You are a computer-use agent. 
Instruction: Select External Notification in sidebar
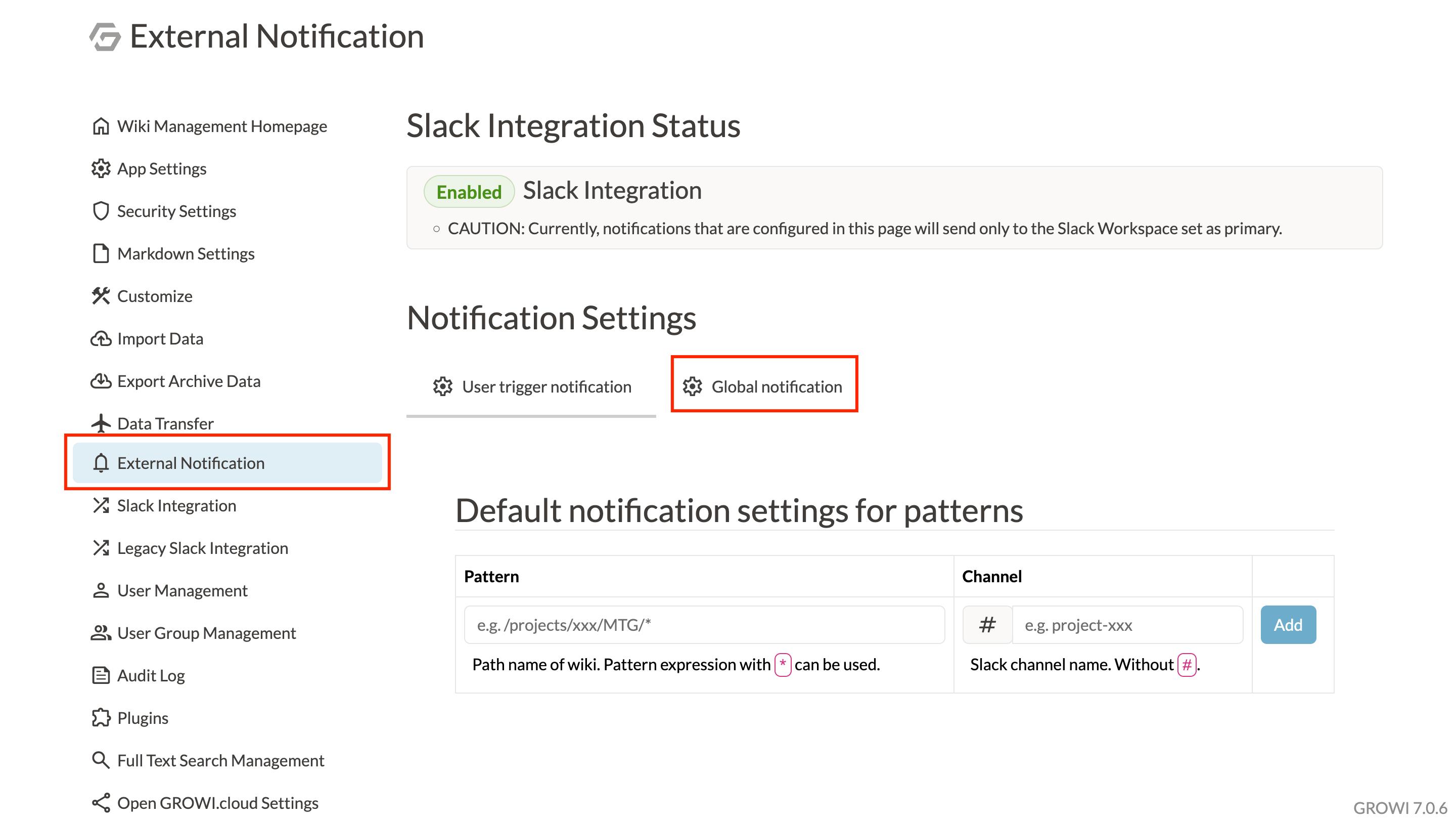pyautogui.click(x=227, y=463)
